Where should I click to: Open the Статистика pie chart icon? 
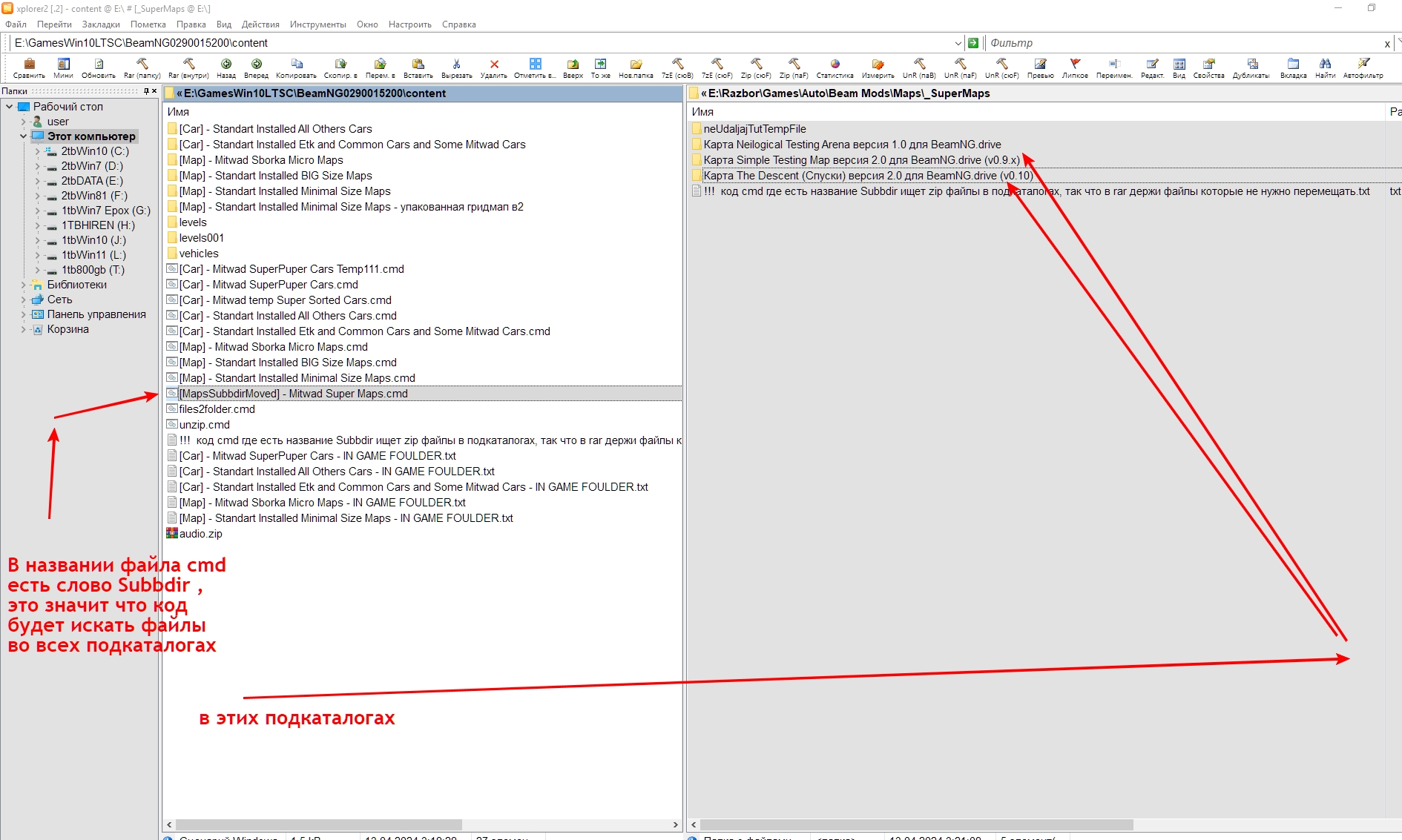pyautogui.click(x=835, y=67)
